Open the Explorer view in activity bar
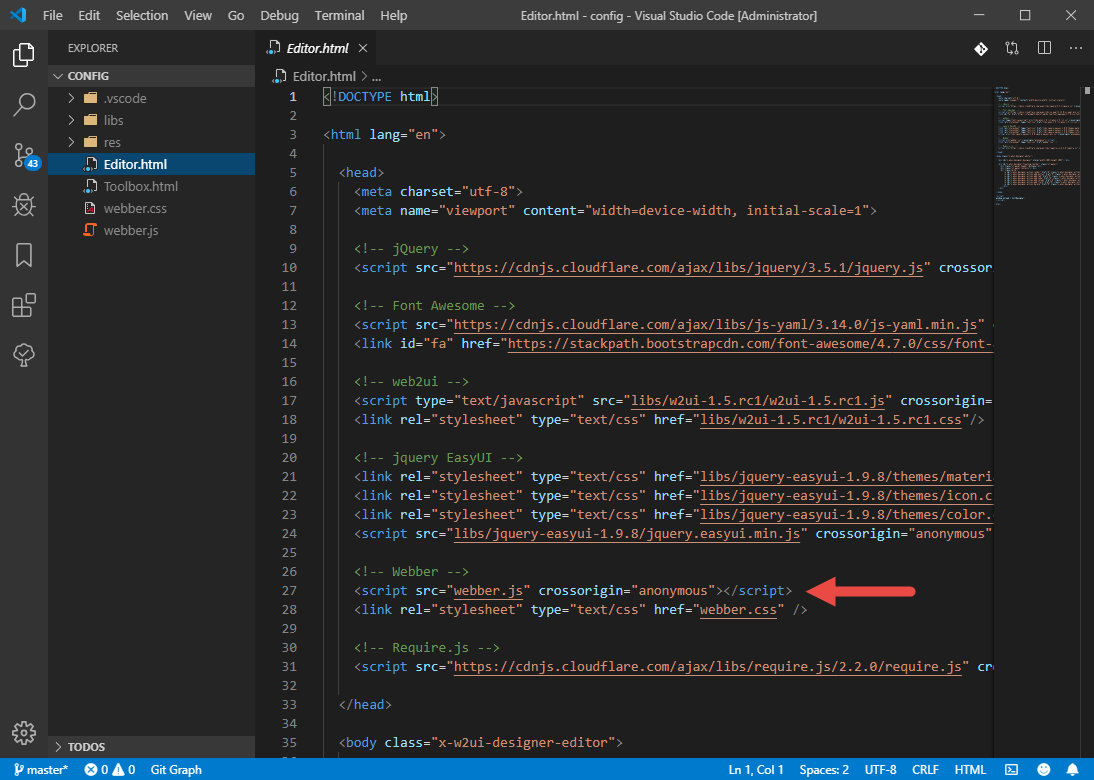 click(x=24, y=54)
